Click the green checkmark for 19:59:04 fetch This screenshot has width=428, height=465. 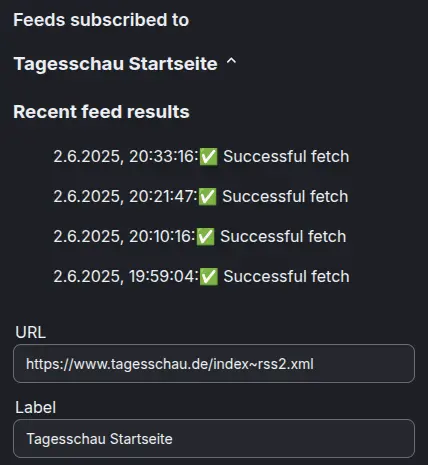pos(209,277)
